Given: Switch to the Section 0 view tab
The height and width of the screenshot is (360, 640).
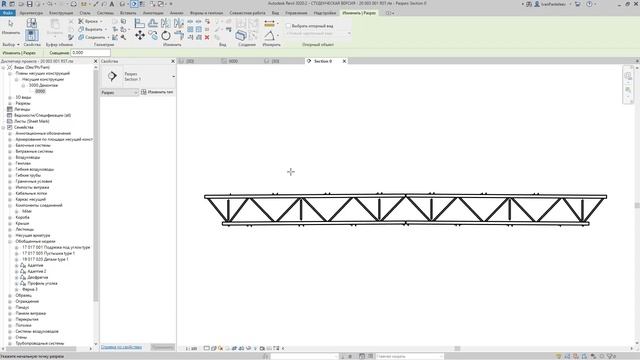Looking at the screenshot, I should tap(323, 61).
